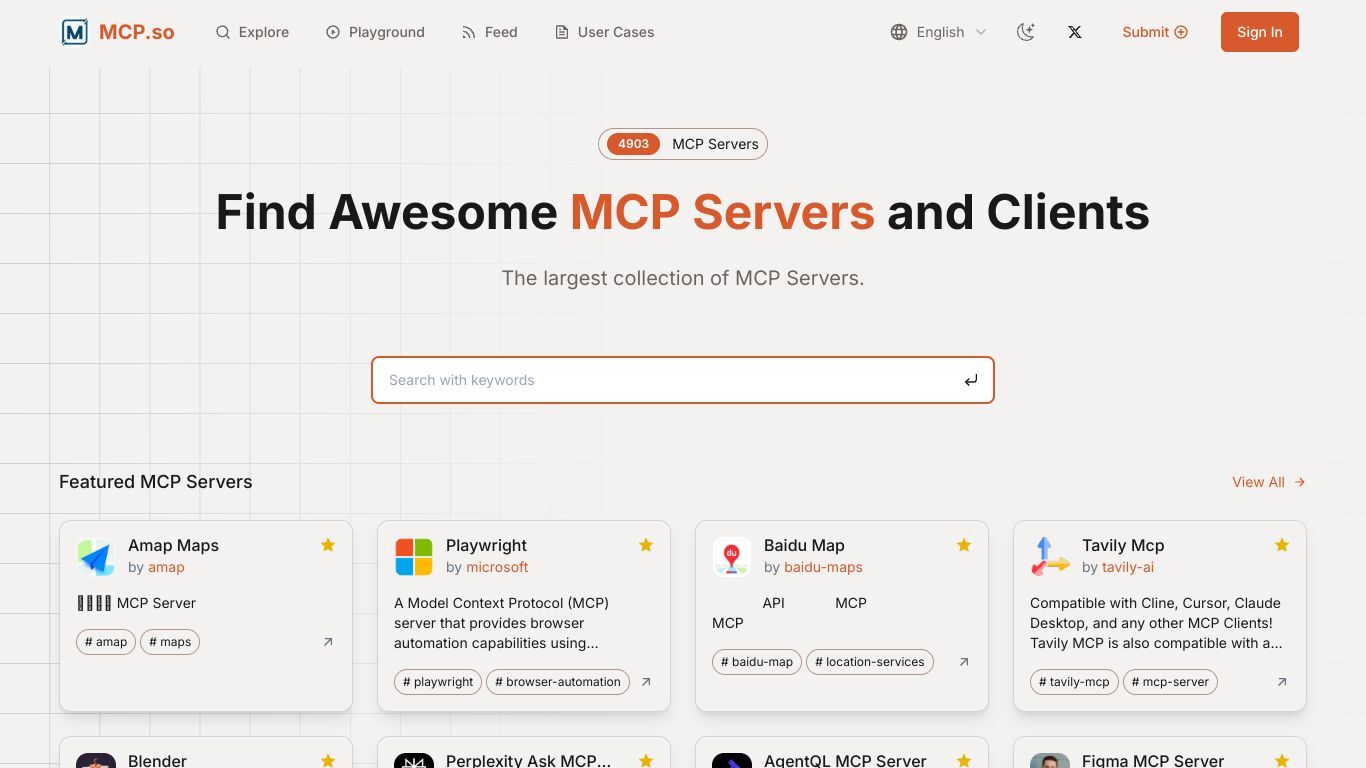Screen dimensions: 1366x768
Task: Open the Explore menu item
Action: pyautogui.click(x=252, y=32)
